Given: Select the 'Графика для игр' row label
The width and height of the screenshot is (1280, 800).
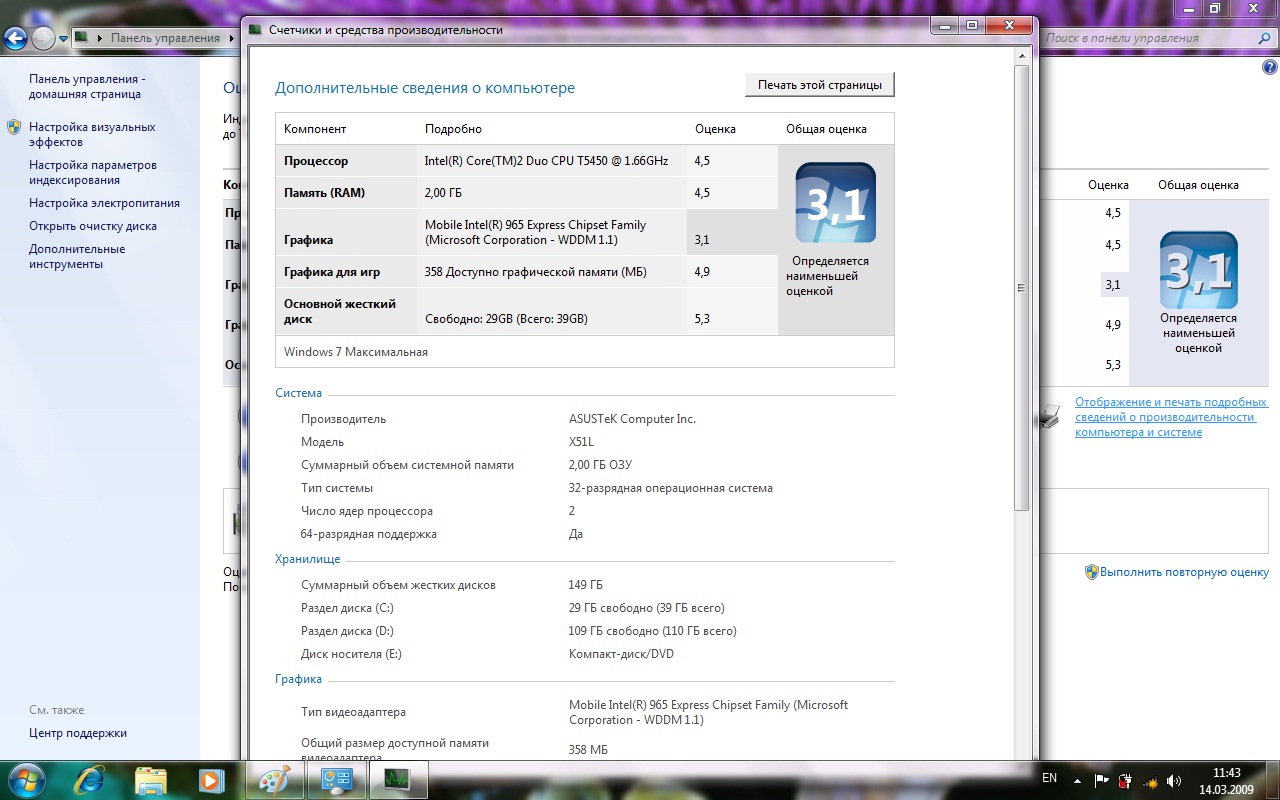Looking at the screenshot, I should pyautogui.click(x=332, y=272).
